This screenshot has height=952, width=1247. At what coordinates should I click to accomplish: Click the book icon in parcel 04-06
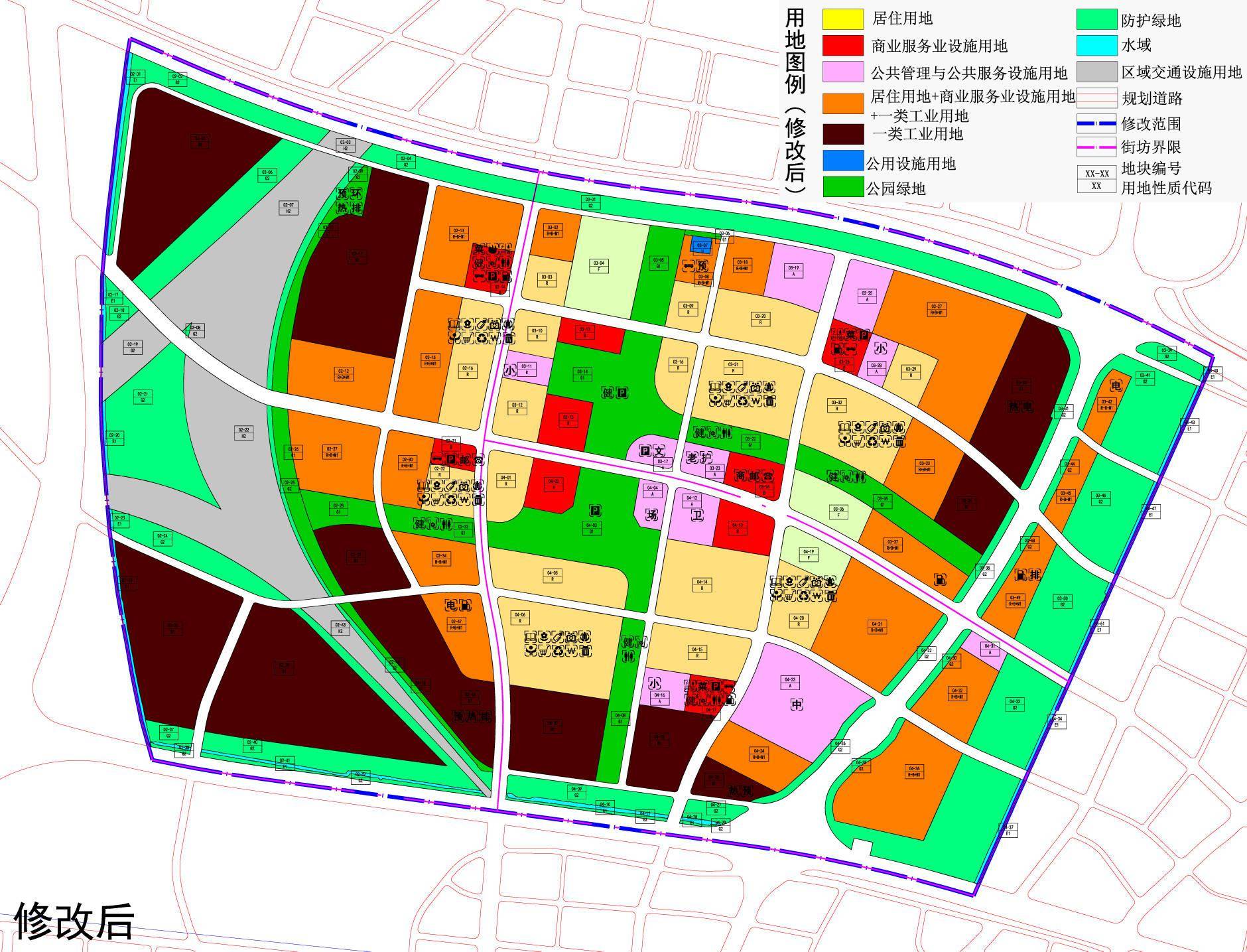coord(530,638)
